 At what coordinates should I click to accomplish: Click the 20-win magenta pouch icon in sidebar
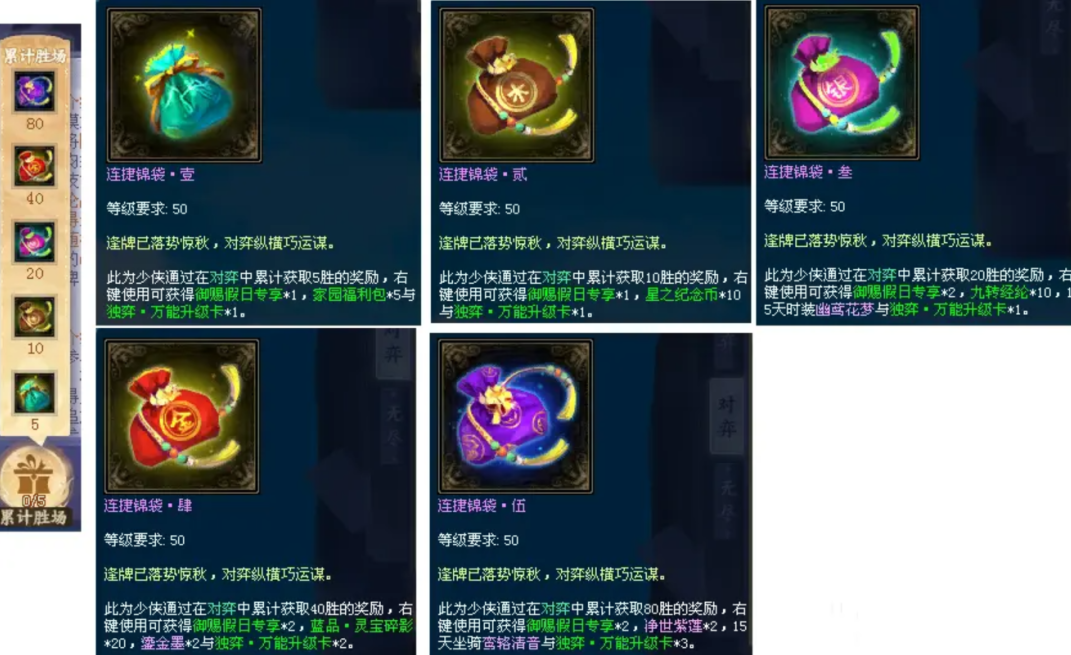pyautogui.click(x=34, y=241)
